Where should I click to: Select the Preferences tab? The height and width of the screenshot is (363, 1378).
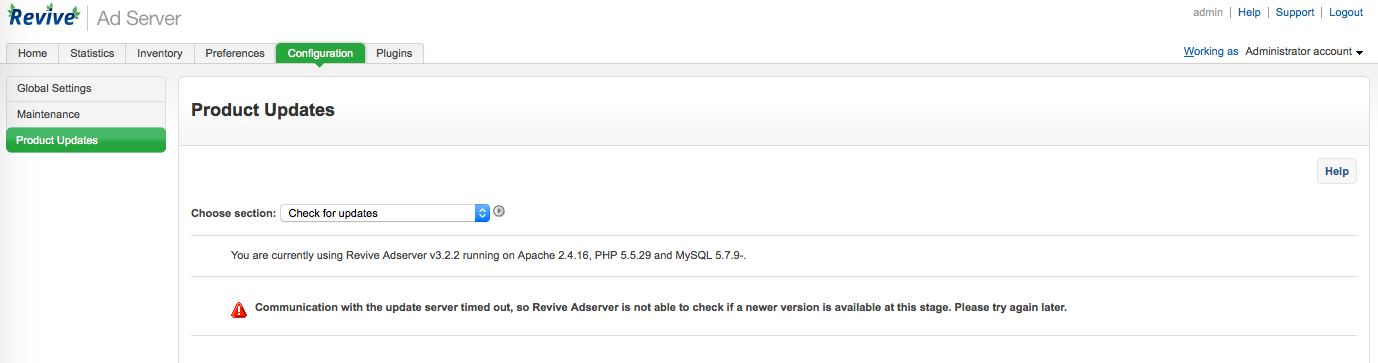pyautogui.click(x=235, y=53)
